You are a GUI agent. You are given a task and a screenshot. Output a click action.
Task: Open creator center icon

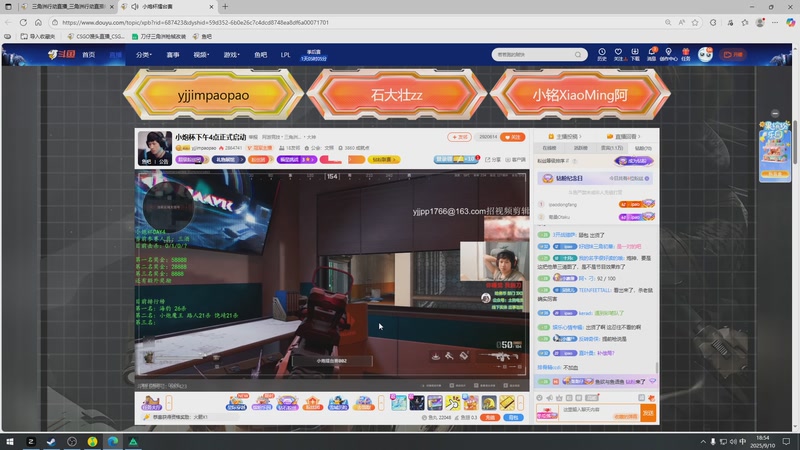point(668,54)
